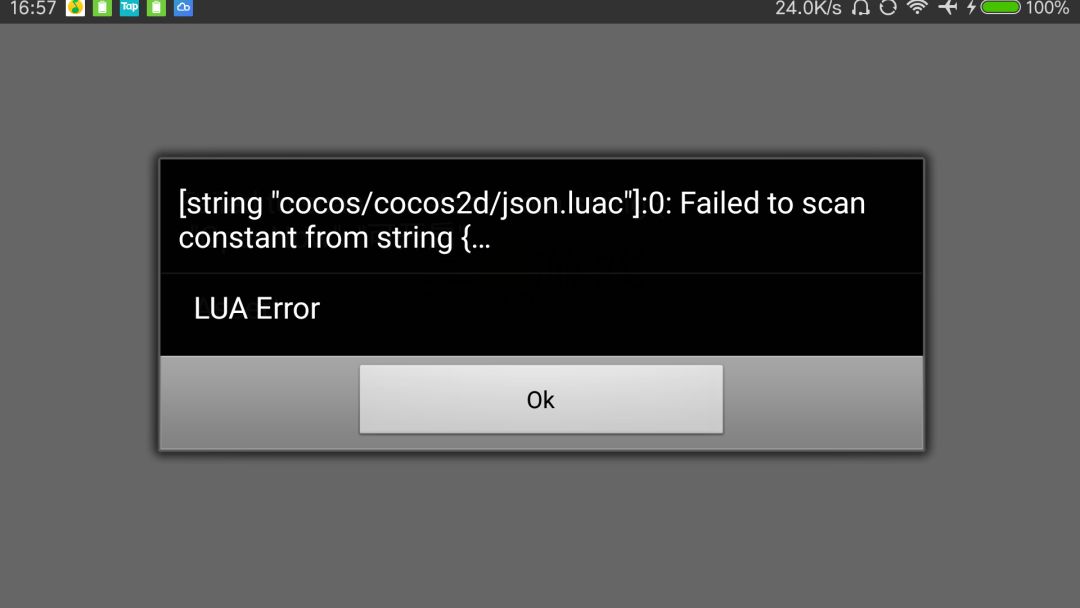Screen dimensions: 1080x608
Task: Tap the 100% battery percentage text
Action: pos(1047,8)
